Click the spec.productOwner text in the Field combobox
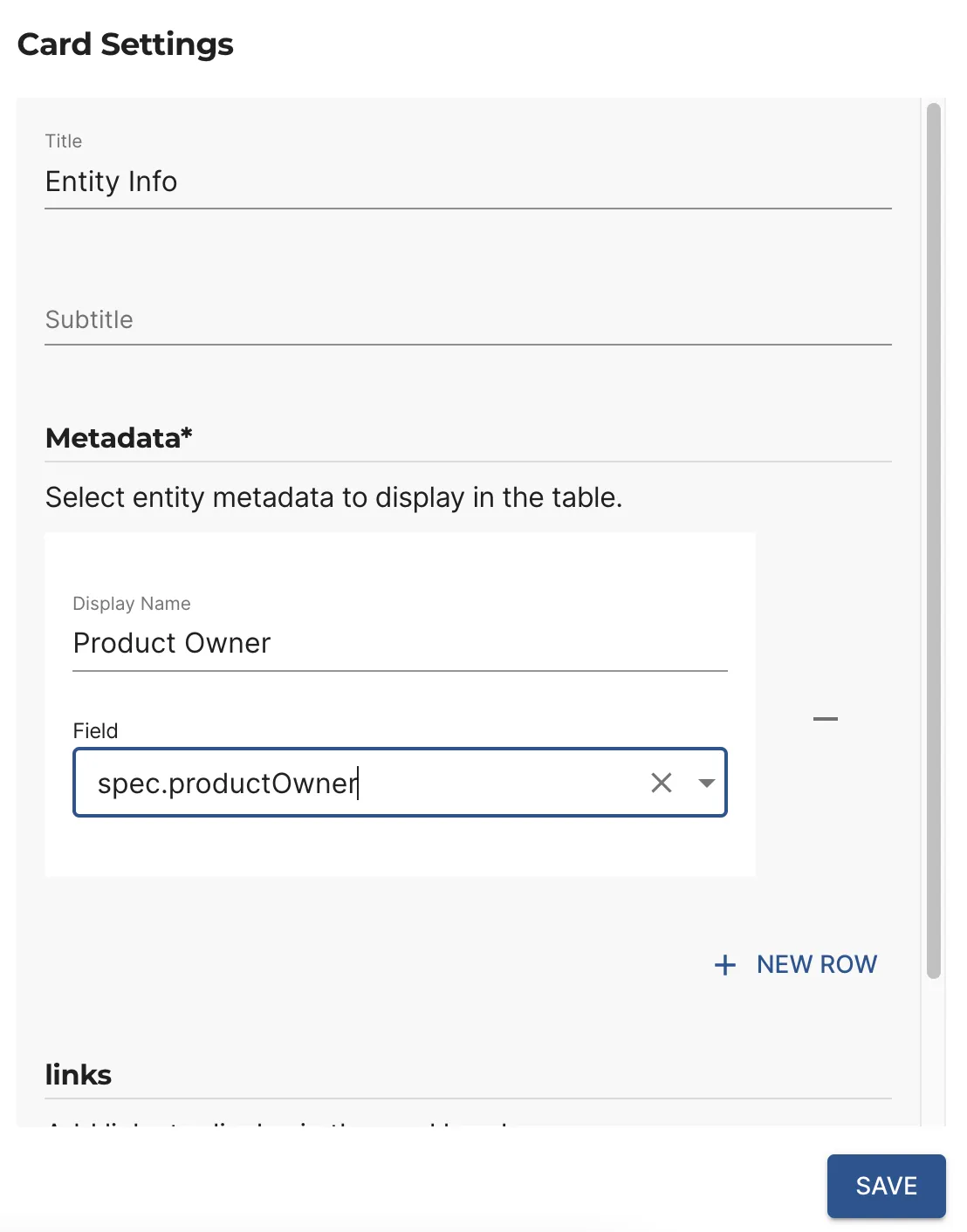Screen dimensions: 967x1232 (227, 784)
